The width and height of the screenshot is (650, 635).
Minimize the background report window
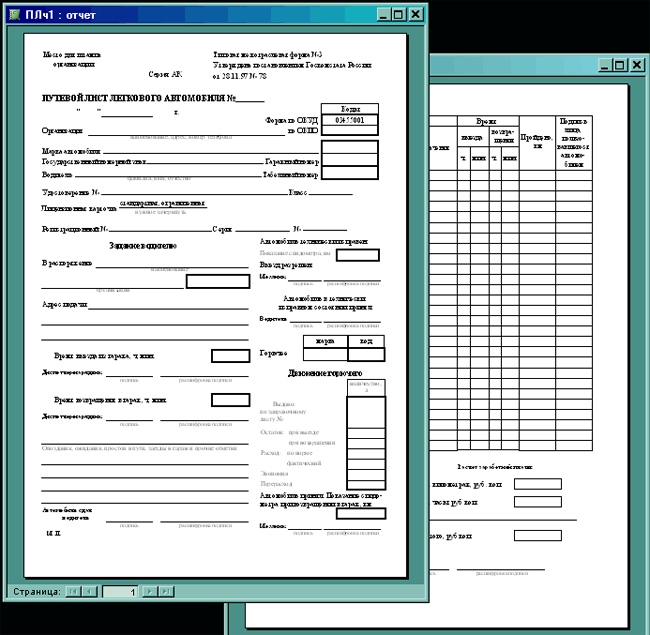(x=604, y=65)
